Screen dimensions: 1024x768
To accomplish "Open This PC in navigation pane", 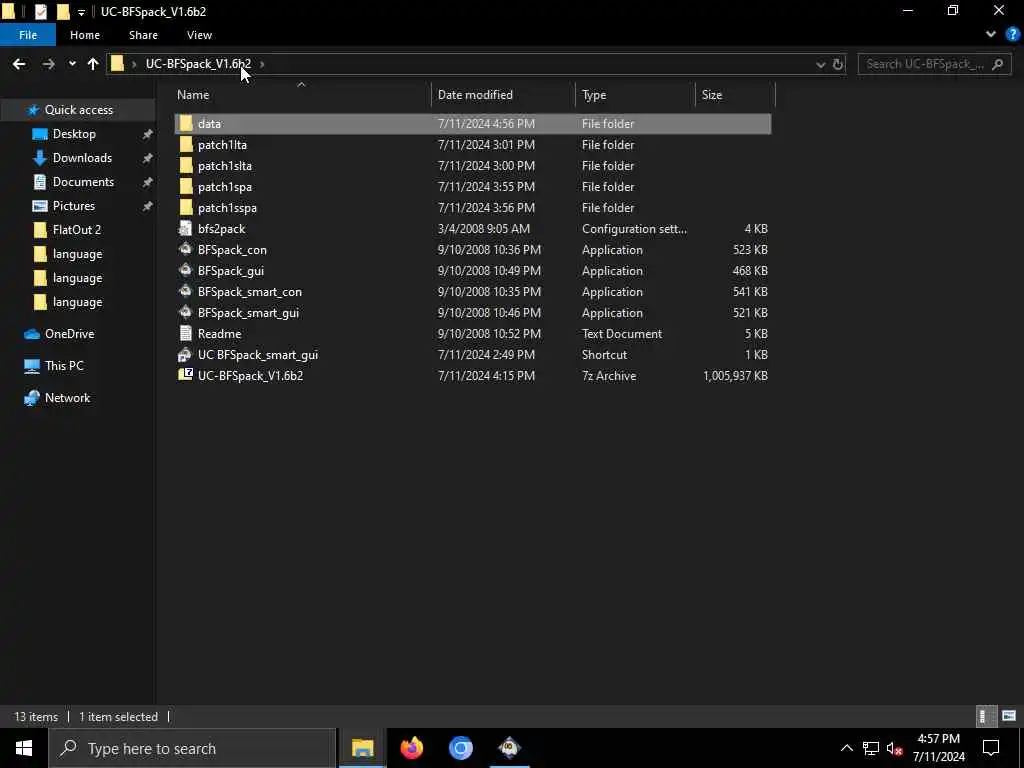I will [64, 366].
